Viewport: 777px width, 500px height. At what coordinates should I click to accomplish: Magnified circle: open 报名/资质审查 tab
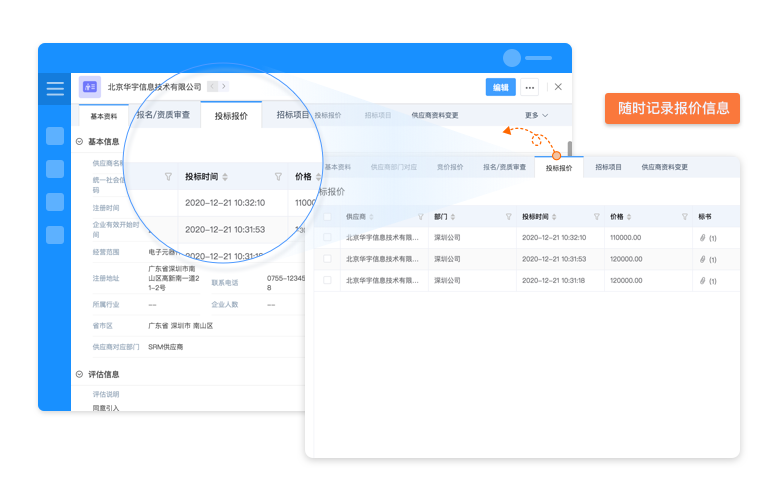coord(164,114)
